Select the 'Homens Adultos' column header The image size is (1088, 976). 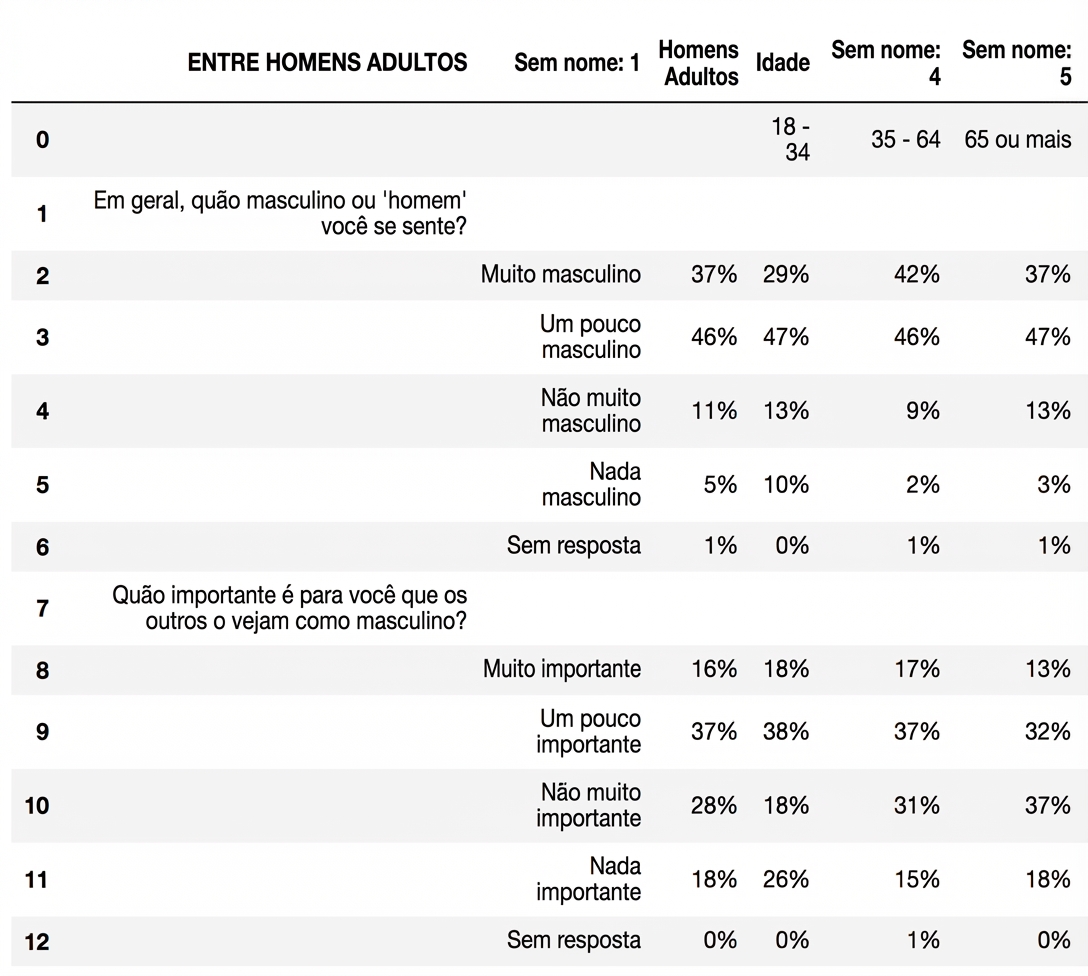point(701,63)
